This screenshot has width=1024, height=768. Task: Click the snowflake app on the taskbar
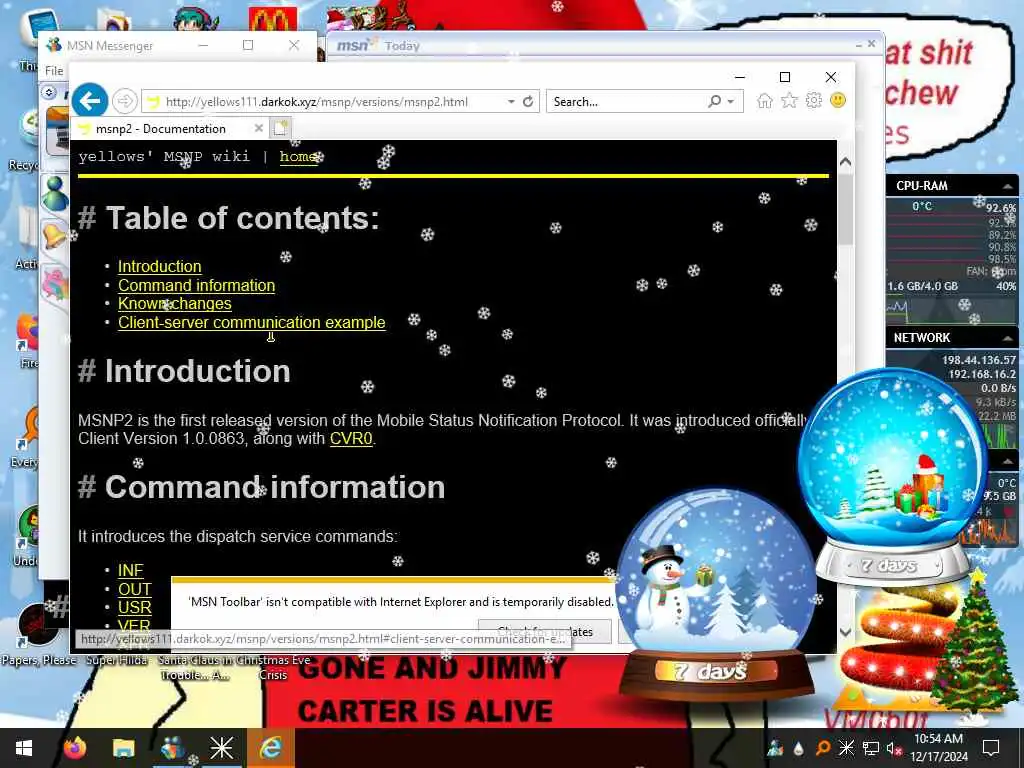click(221, 748)
